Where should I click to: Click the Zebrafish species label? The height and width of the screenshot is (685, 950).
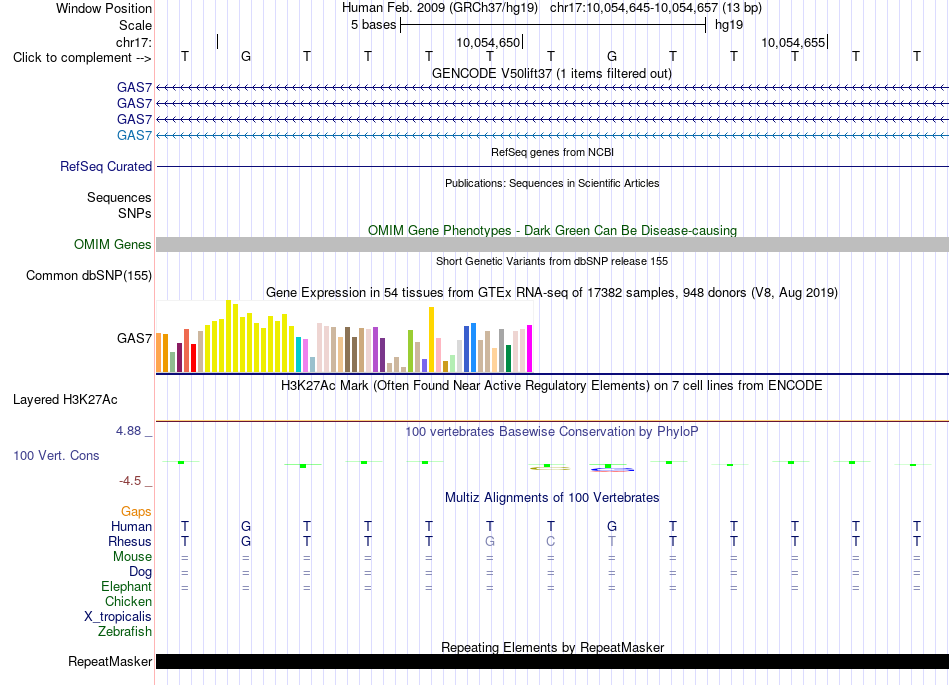[x=125, y=632]
